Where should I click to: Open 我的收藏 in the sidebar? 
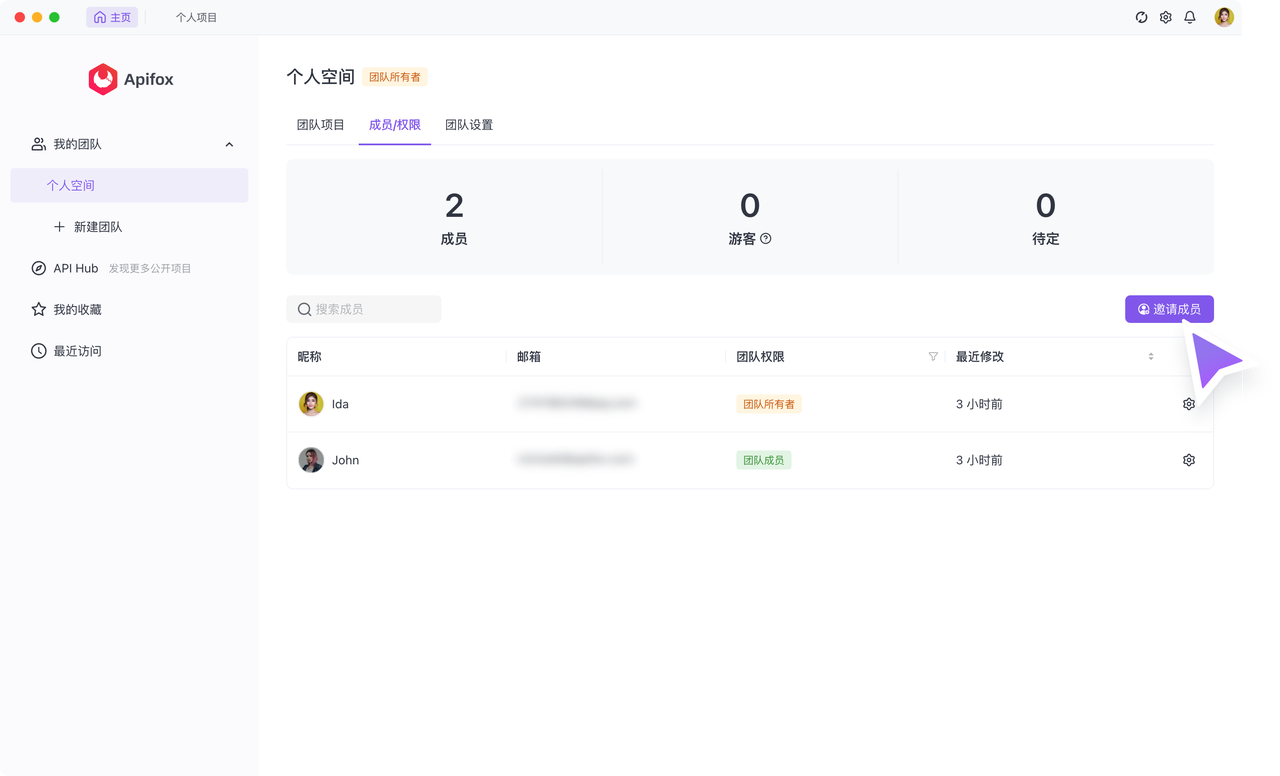pos(77,310)
